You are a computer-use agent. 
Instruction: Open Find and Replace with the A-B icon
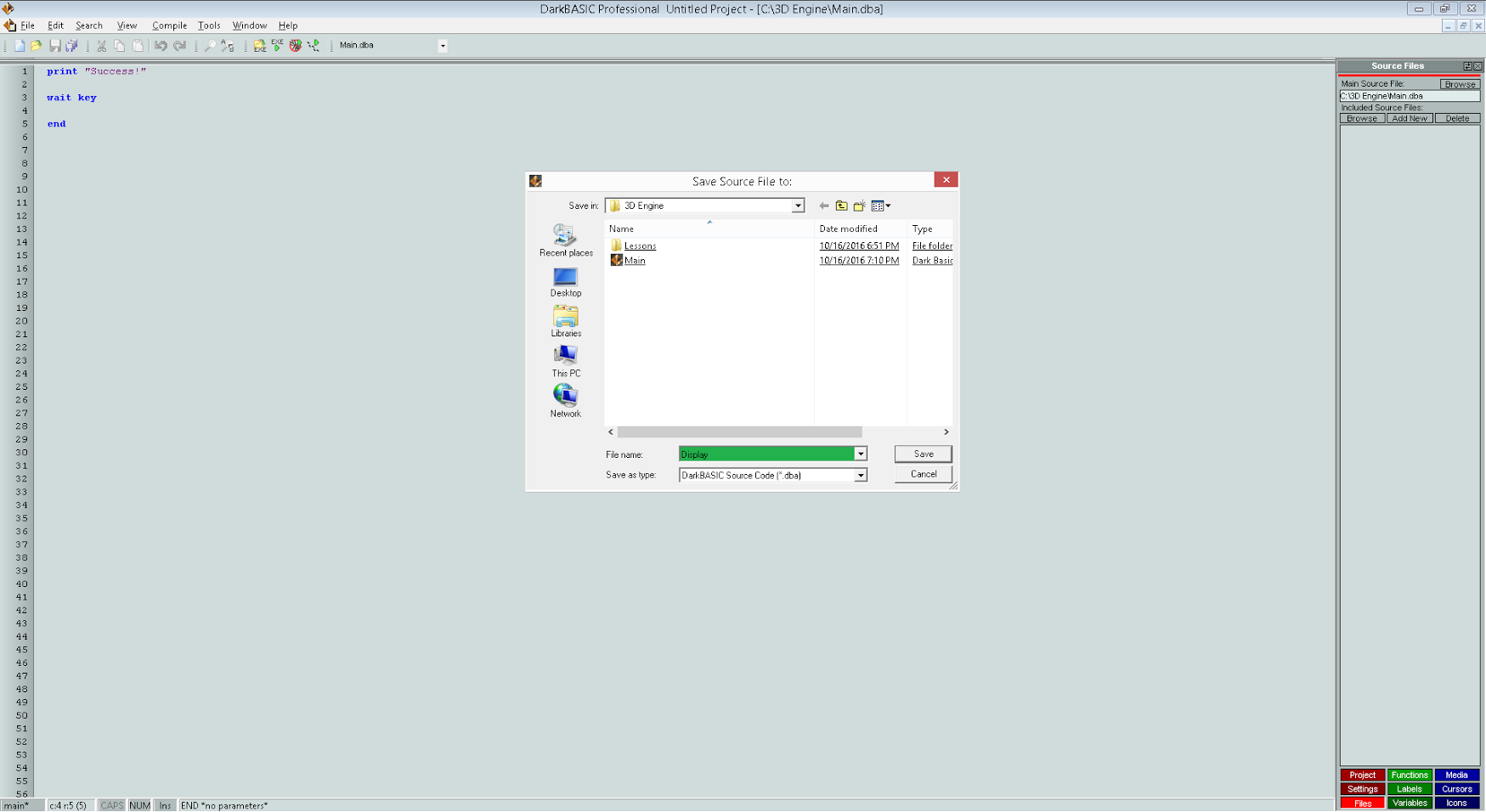coord(228,46)
